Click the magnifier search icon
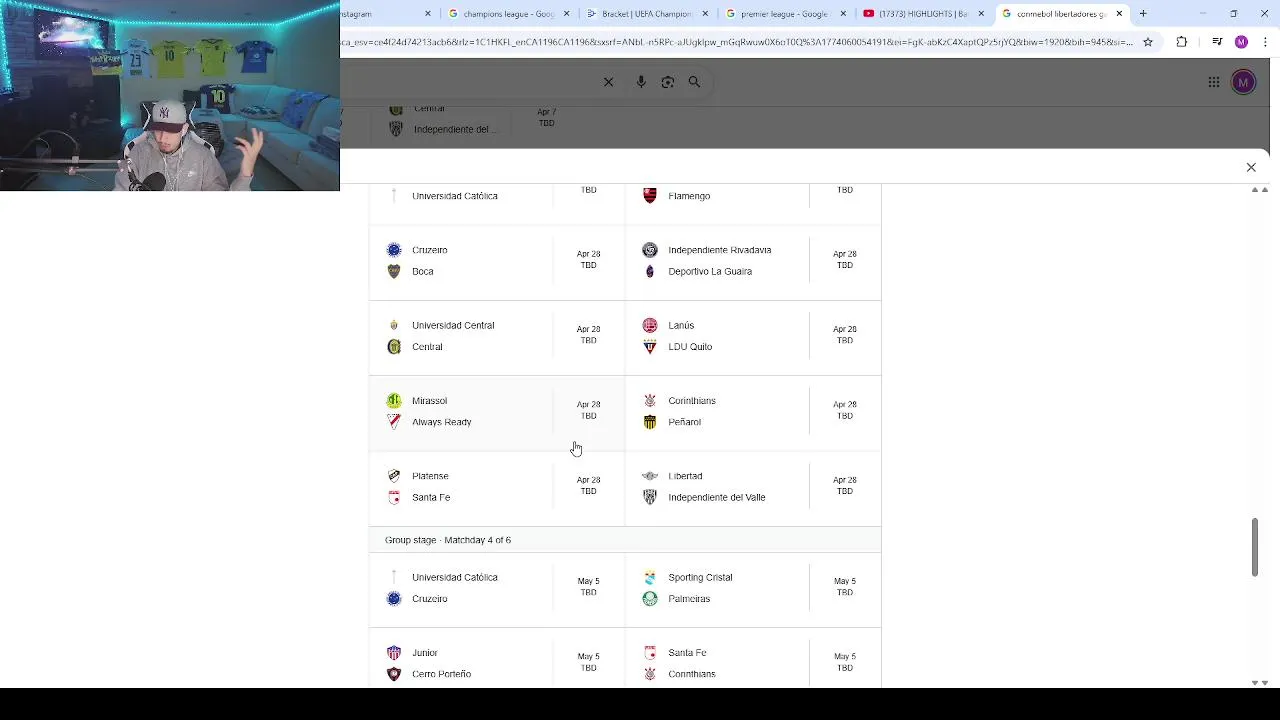1280x720 pixels. pos(694,82)
